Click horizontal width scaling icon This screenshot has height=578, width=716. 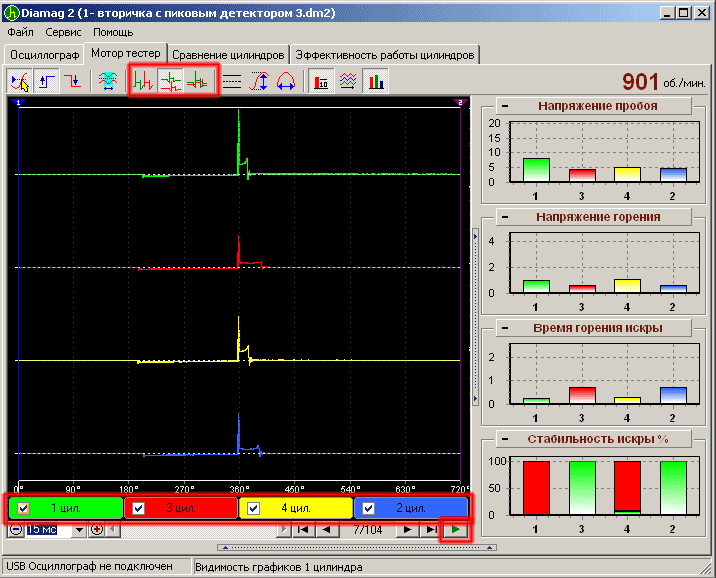[285, 81]
